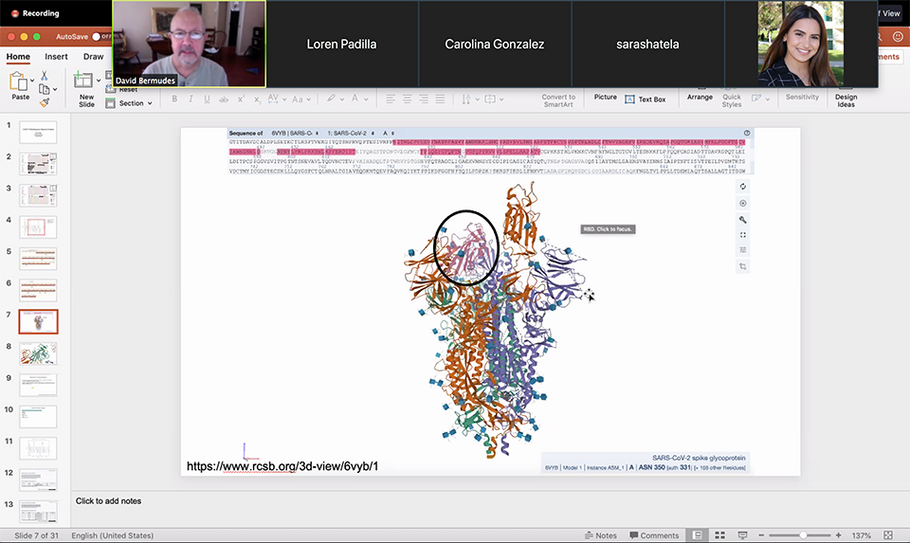The width and height of the screenshot is (910, 543).
Task: Toggle Bold formatting
Action: point(174,99)
